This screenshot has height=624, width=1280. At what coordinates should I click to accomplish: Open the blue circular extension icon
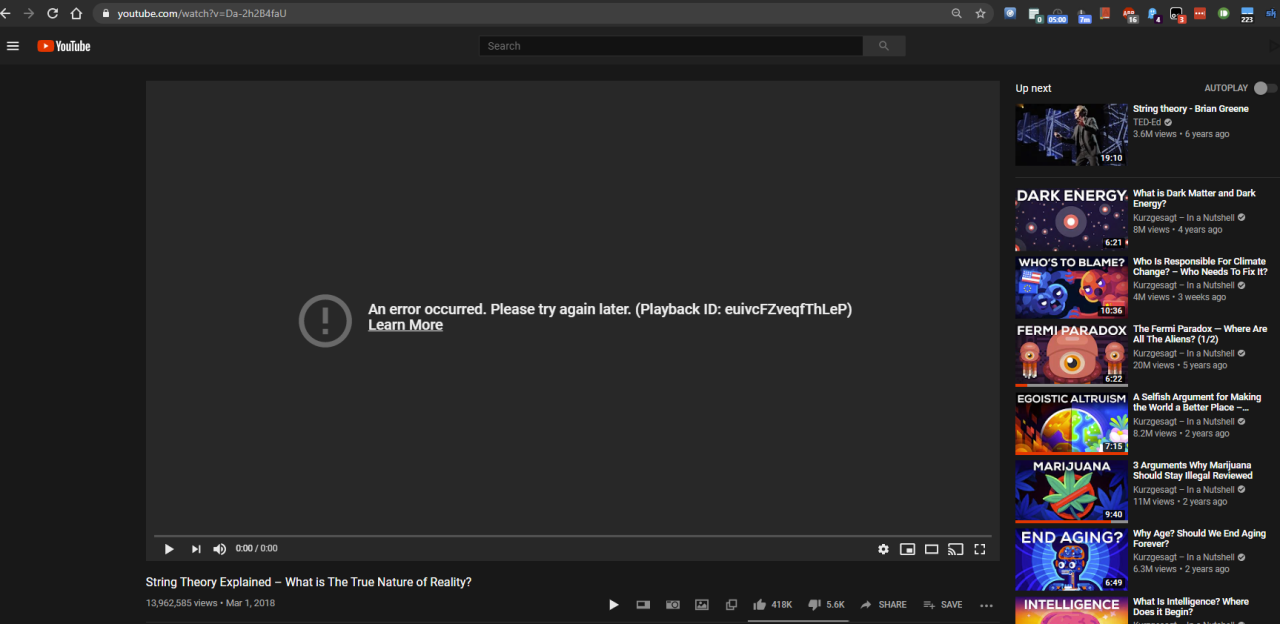tap(1010, 13)
